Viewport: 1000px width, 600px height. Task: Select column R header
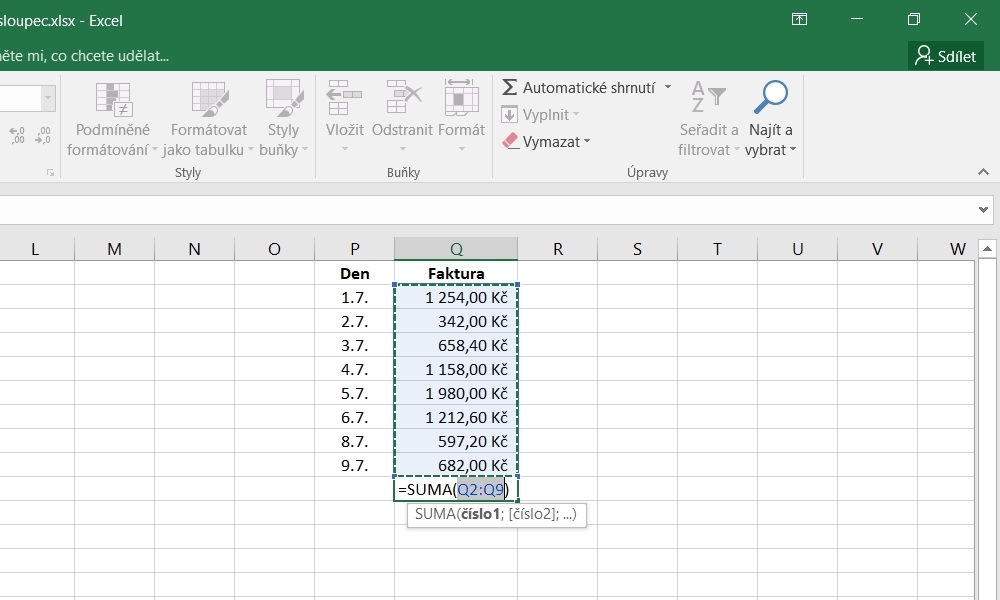(557, 249)
